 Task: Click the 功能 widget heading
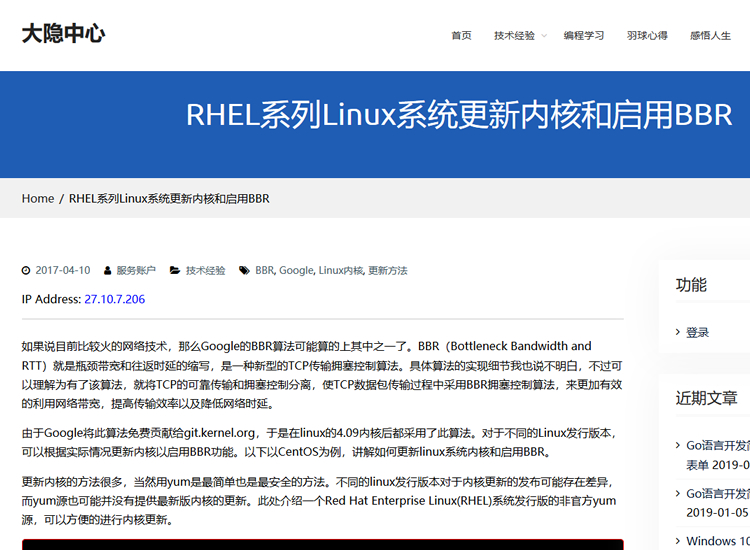pos(691,285)
